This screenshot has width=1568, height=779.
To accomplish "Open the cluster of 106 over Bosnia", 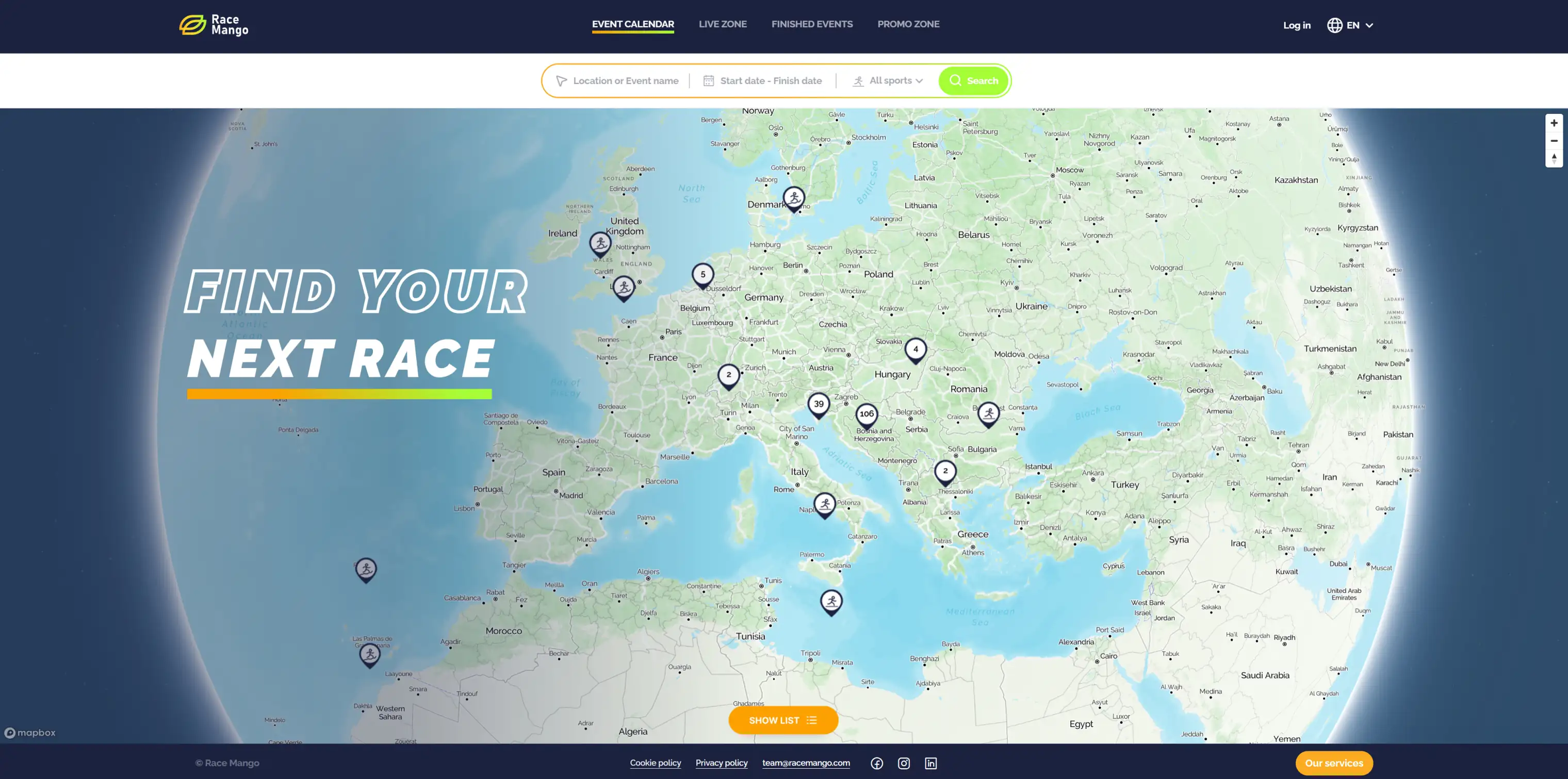I will click(867, 416).
